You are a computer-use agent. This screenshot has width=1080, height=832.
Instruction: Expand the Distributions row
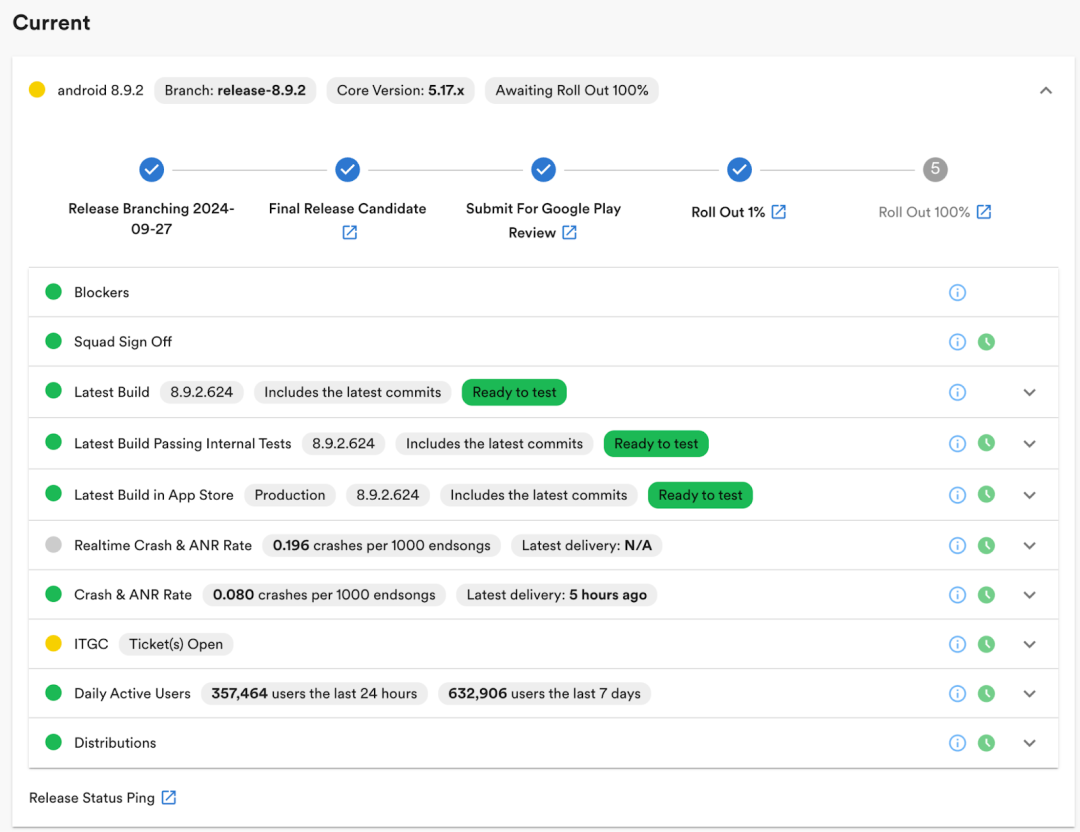coord(1029,742)
